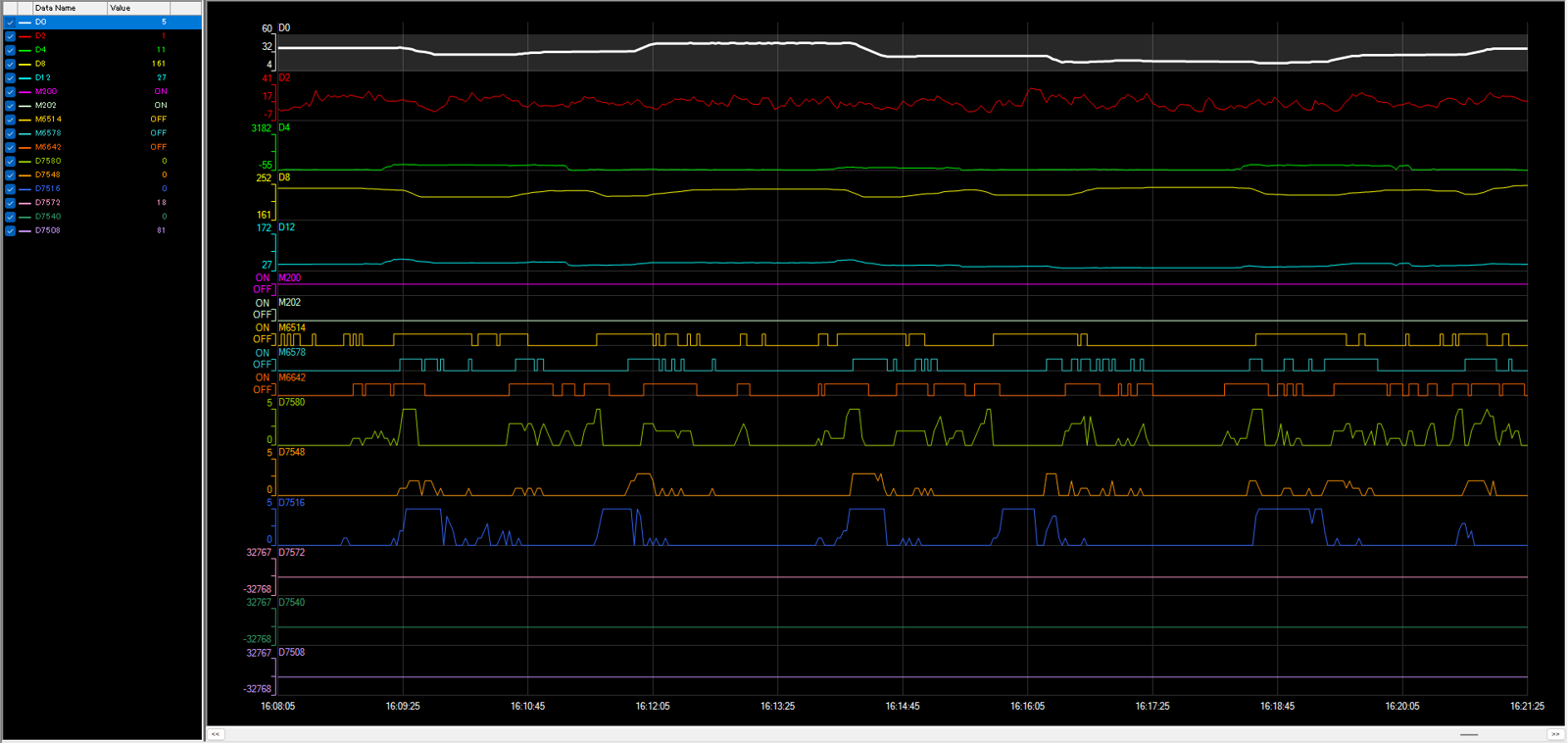
Task: Click the D0 label on the chart
Action: (284, 27)
